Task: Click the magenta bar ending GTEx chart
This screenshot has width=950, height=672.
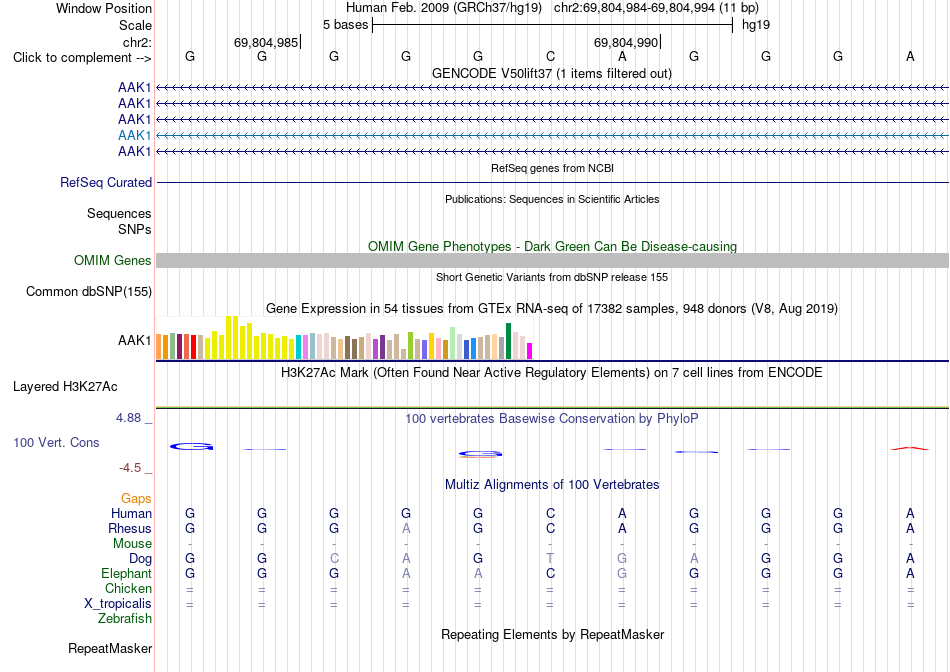Action: (x=530, y=351)
